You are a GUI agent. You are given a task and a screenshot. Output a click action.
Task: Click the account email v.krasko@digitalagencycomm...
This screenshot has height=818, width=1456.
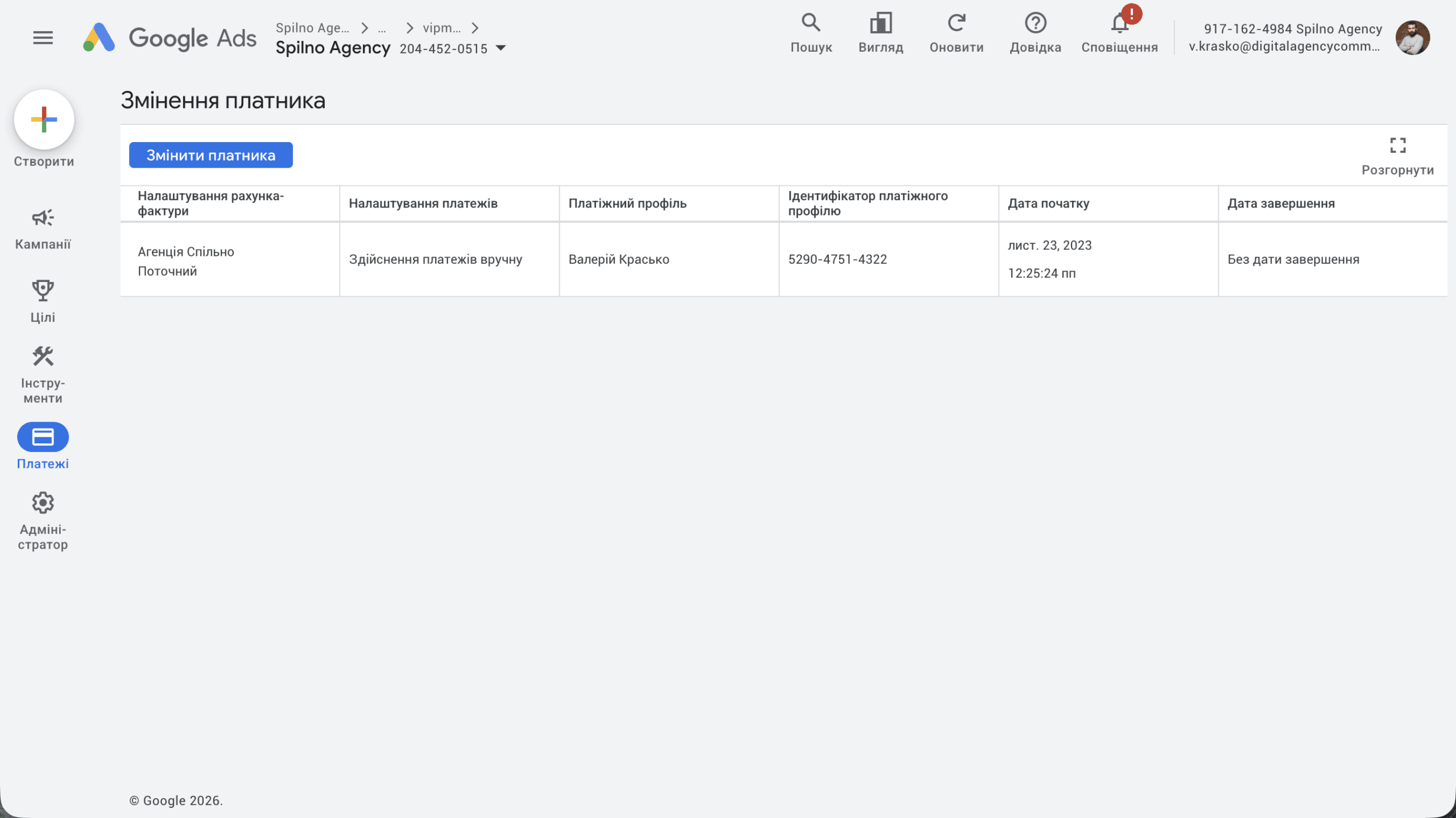(1284, 47)
